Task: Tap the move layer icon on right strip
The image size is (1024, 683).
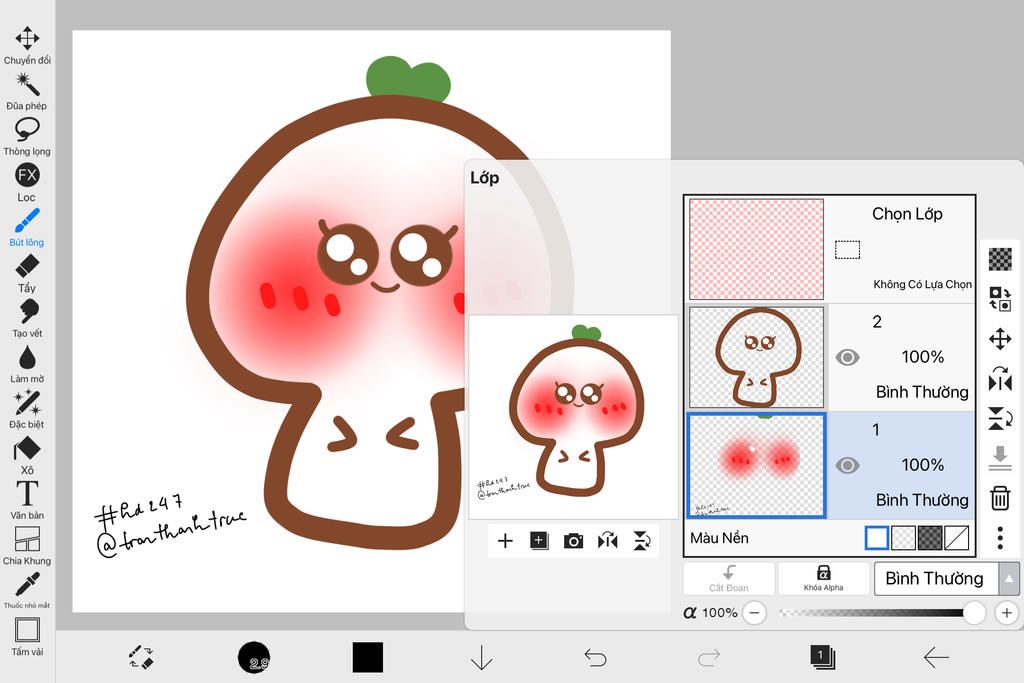Action: (x=1000, y=340)
